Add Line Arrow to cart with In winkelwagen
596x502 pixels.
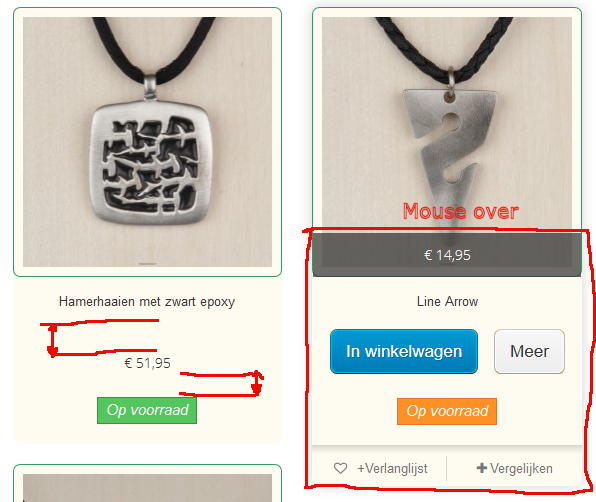(404, 351)
